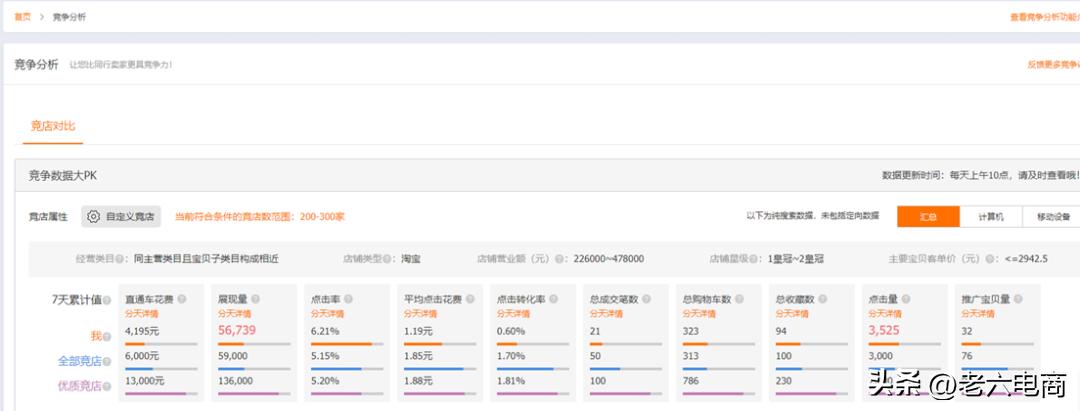Click the 56,739 展现量 value
1080x411 pixels.
coord(237,330)
